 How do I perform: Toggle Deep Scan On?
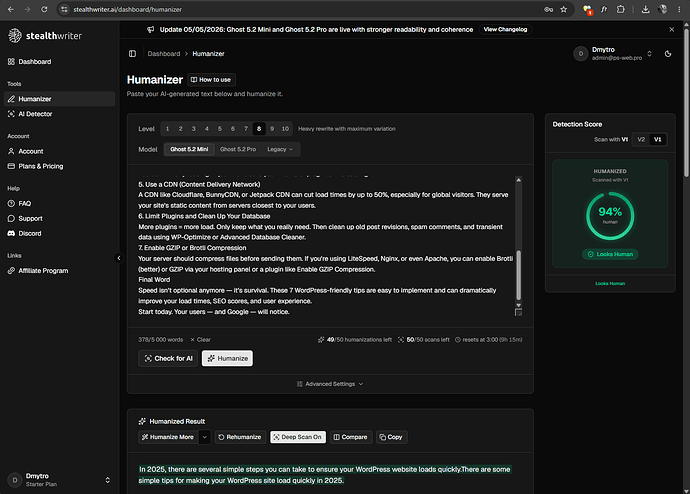298,437
